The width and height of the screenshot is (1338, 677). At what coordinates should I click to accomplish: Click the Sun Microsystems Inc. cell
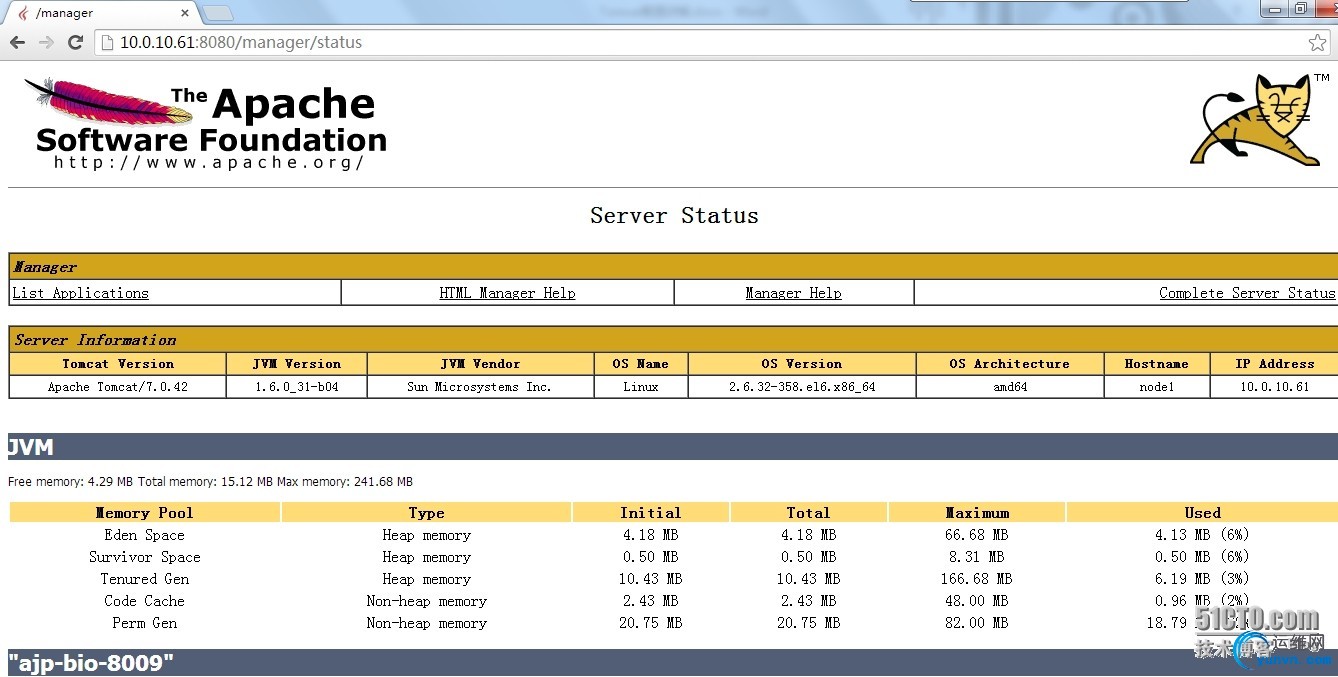480,387
